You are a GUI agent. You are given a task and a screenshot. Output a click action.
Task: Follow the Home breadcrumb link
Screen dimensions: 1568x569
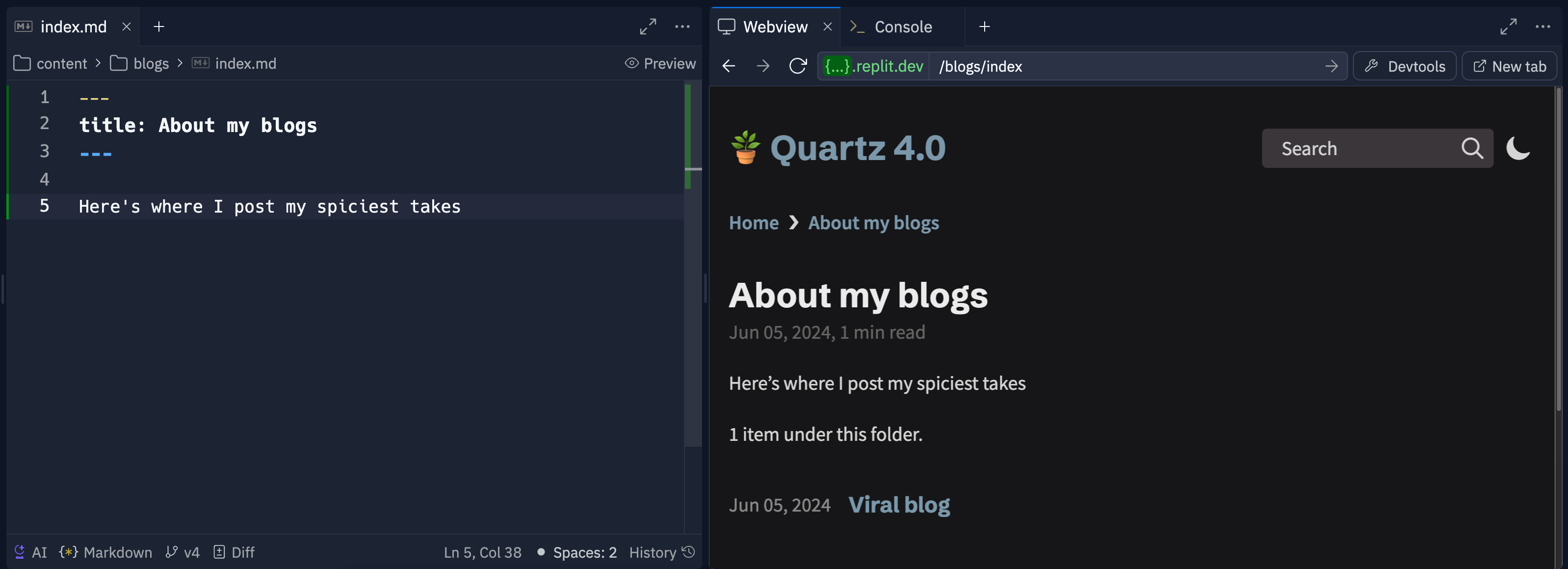coord(753,222)
